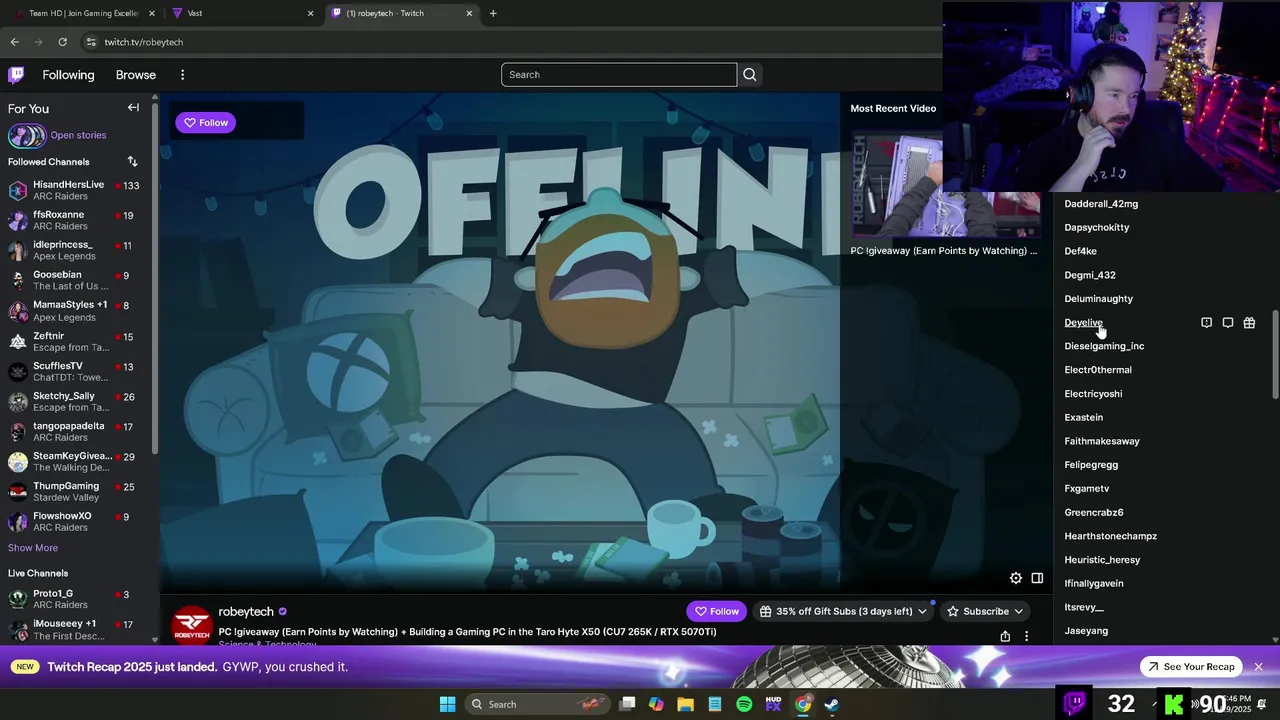Open stories link
This screenshot has width=1280, height=720.
(78, 135)
